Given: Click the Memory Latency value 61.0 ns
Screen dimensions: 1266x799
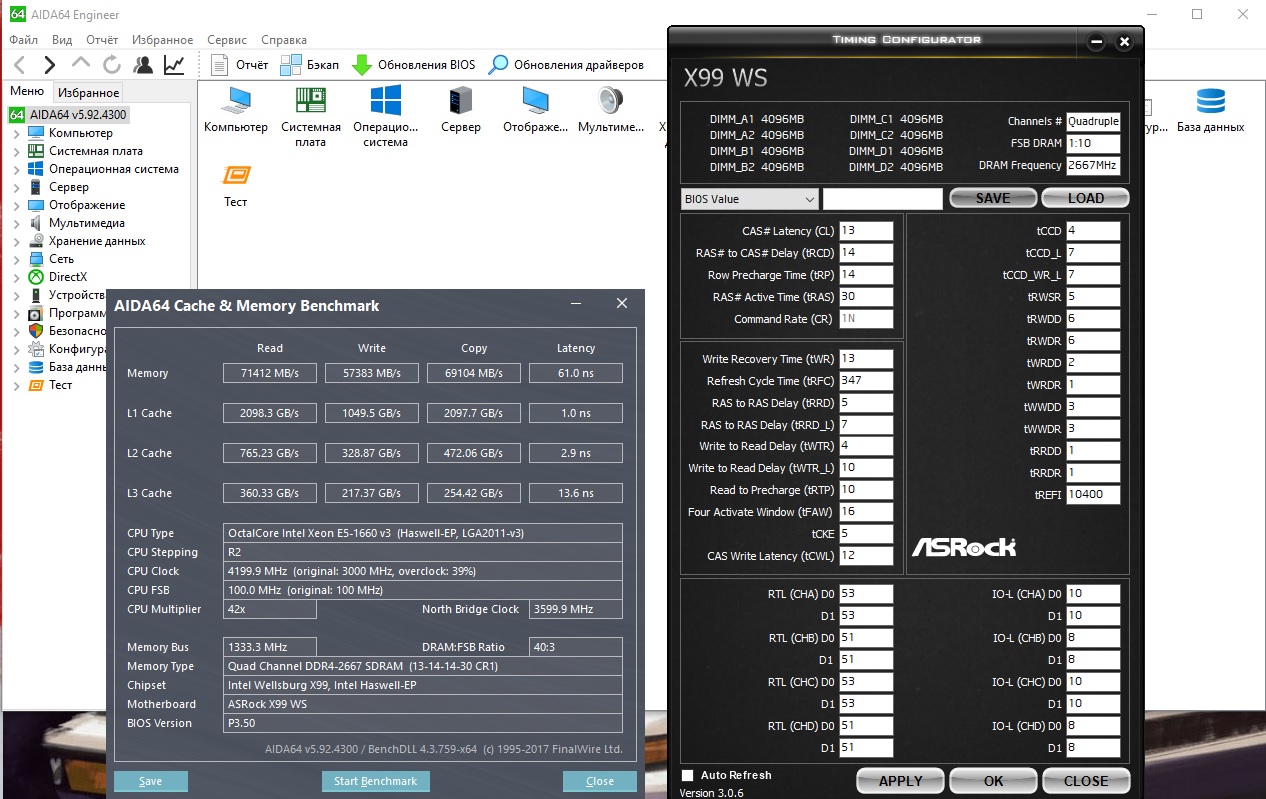Looking at the screenshot, I should (576, 373).
